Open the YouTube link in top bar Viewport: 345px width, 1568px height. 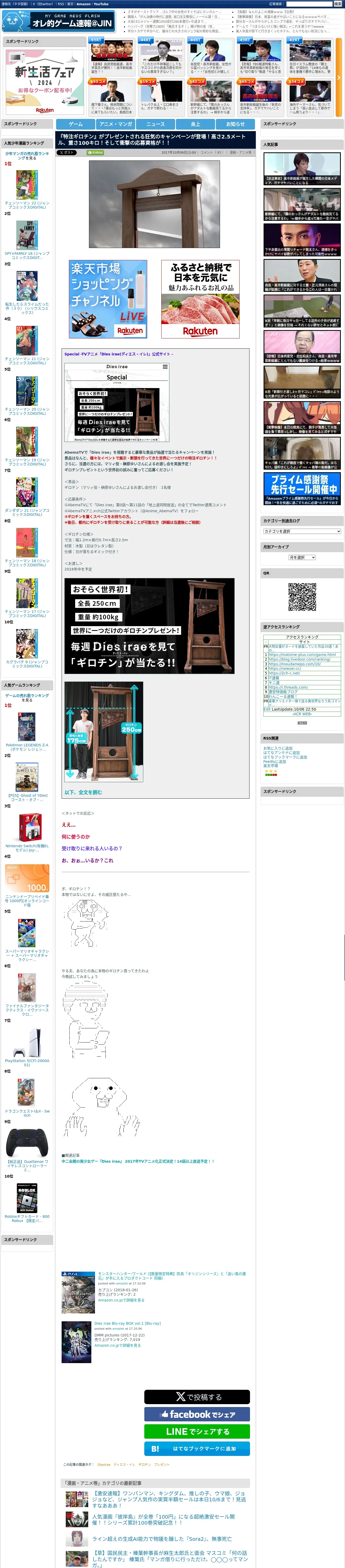[x=101, y=4]
